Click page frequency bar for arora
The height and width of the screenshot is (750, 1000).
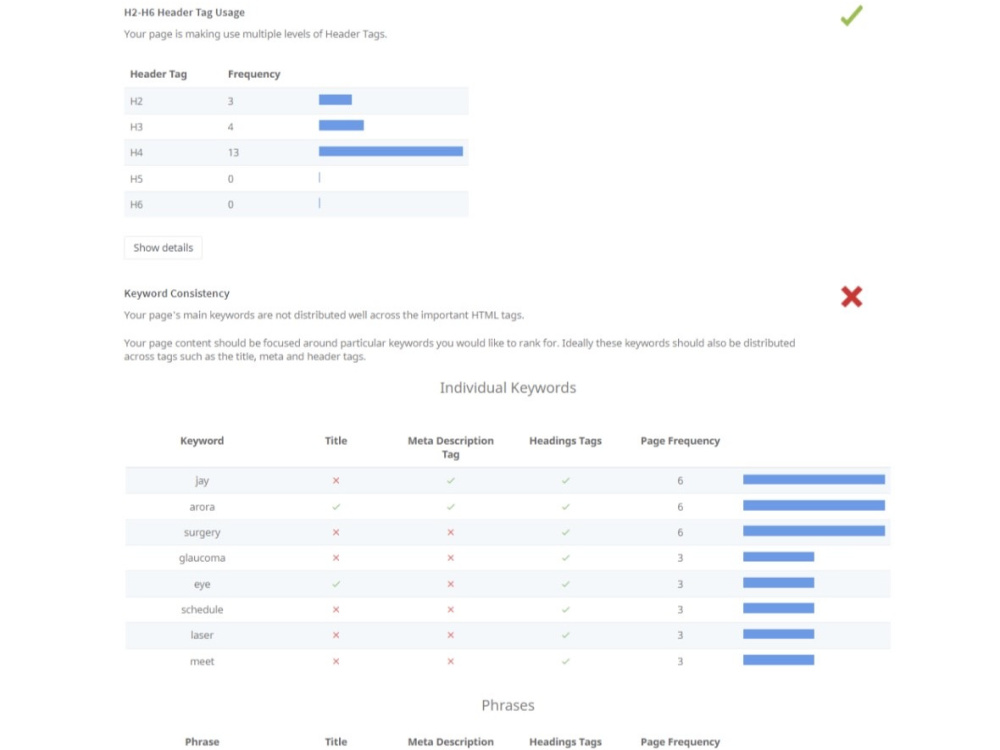(x=814, y=505)
